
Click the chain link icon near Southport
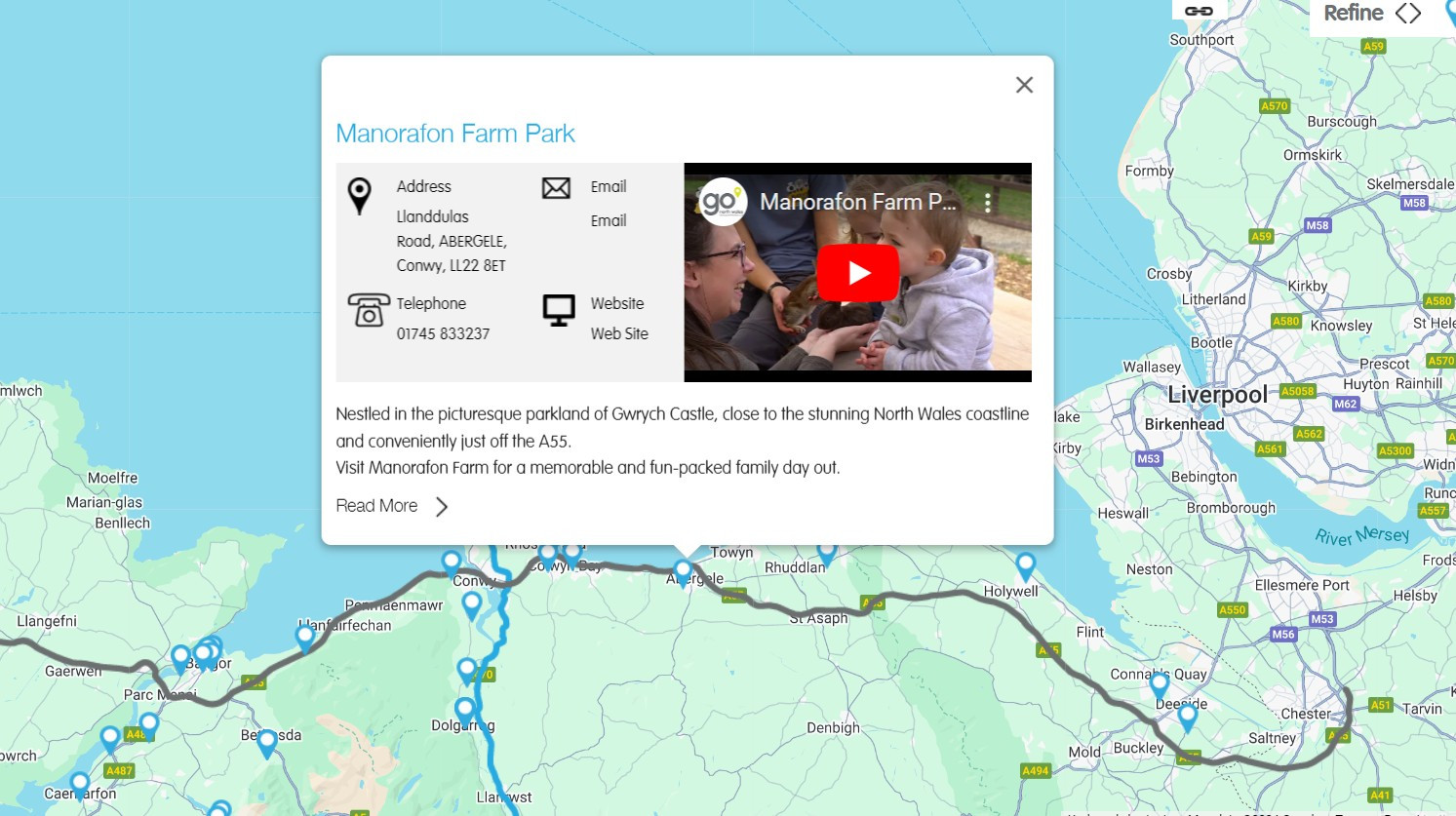point(1199,11)
